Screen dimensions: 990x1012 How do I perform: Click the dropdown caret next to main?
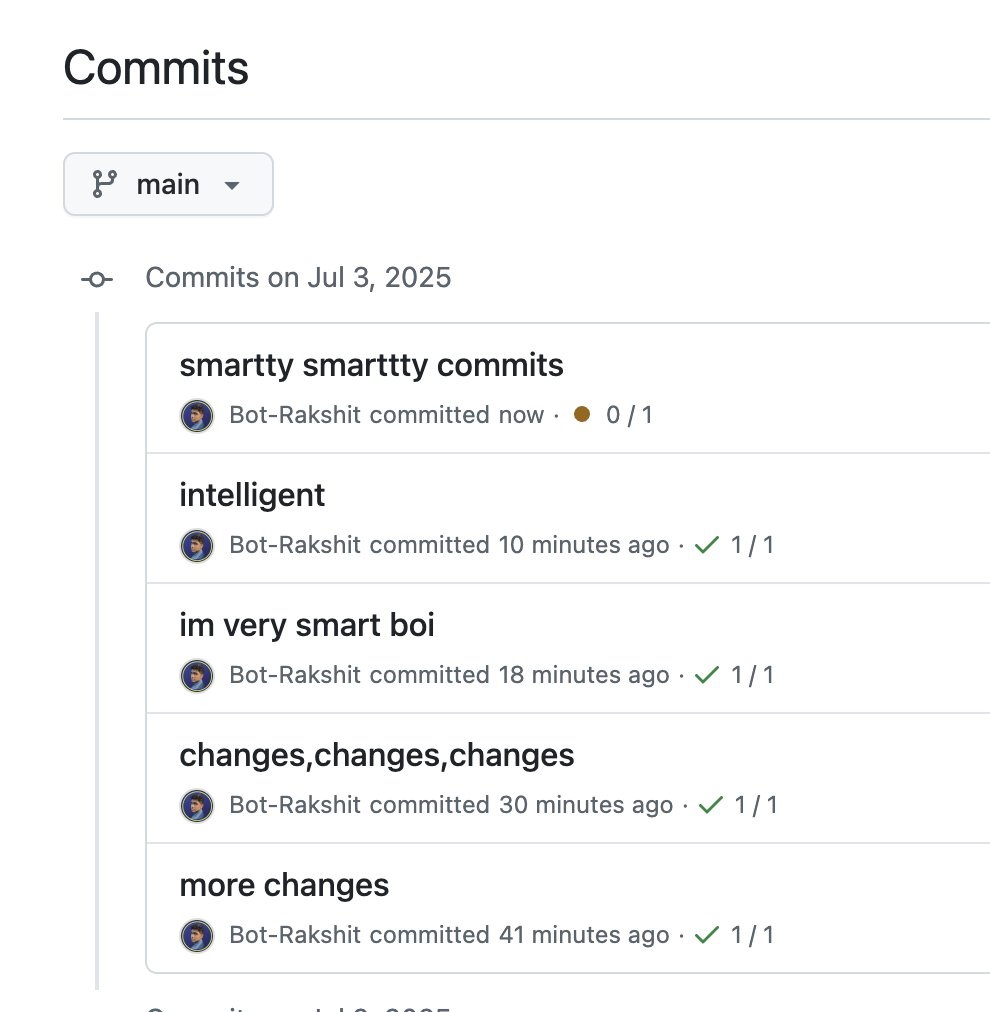click(232, 186)
